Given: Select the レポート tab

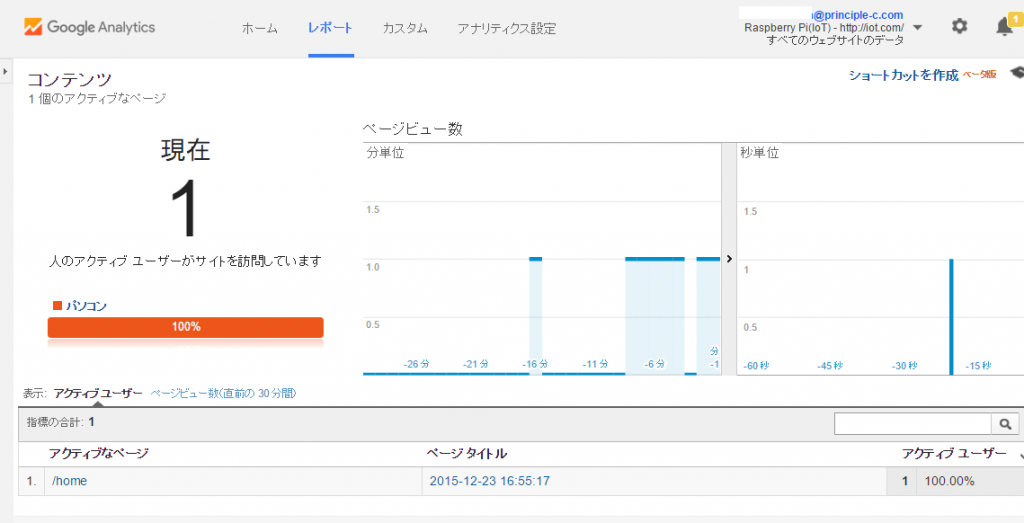Looking at the screenshot, I should tap(330, 28).
